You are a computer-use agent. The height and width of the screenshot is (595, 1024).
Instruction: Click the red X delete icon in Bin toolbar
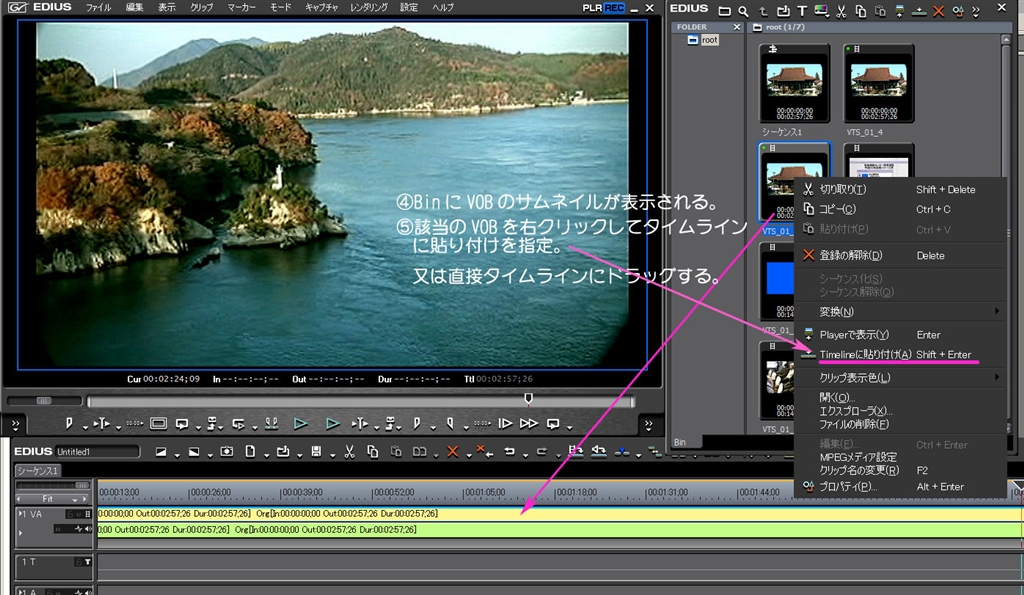click(938, 11)
